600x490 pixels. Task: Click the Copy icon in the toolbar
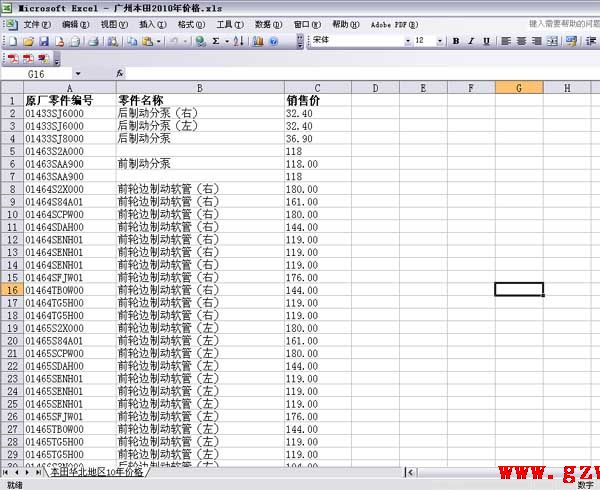point(132,41)
